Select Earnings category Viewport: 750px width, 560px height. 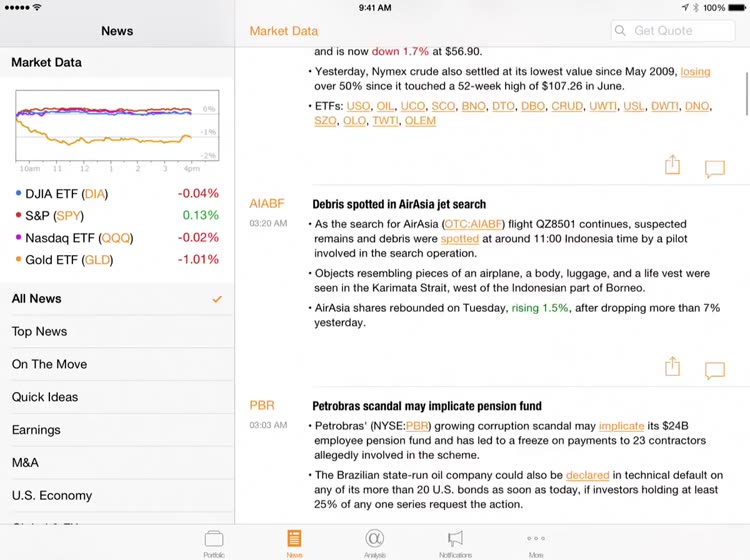[x=117, y=430]
